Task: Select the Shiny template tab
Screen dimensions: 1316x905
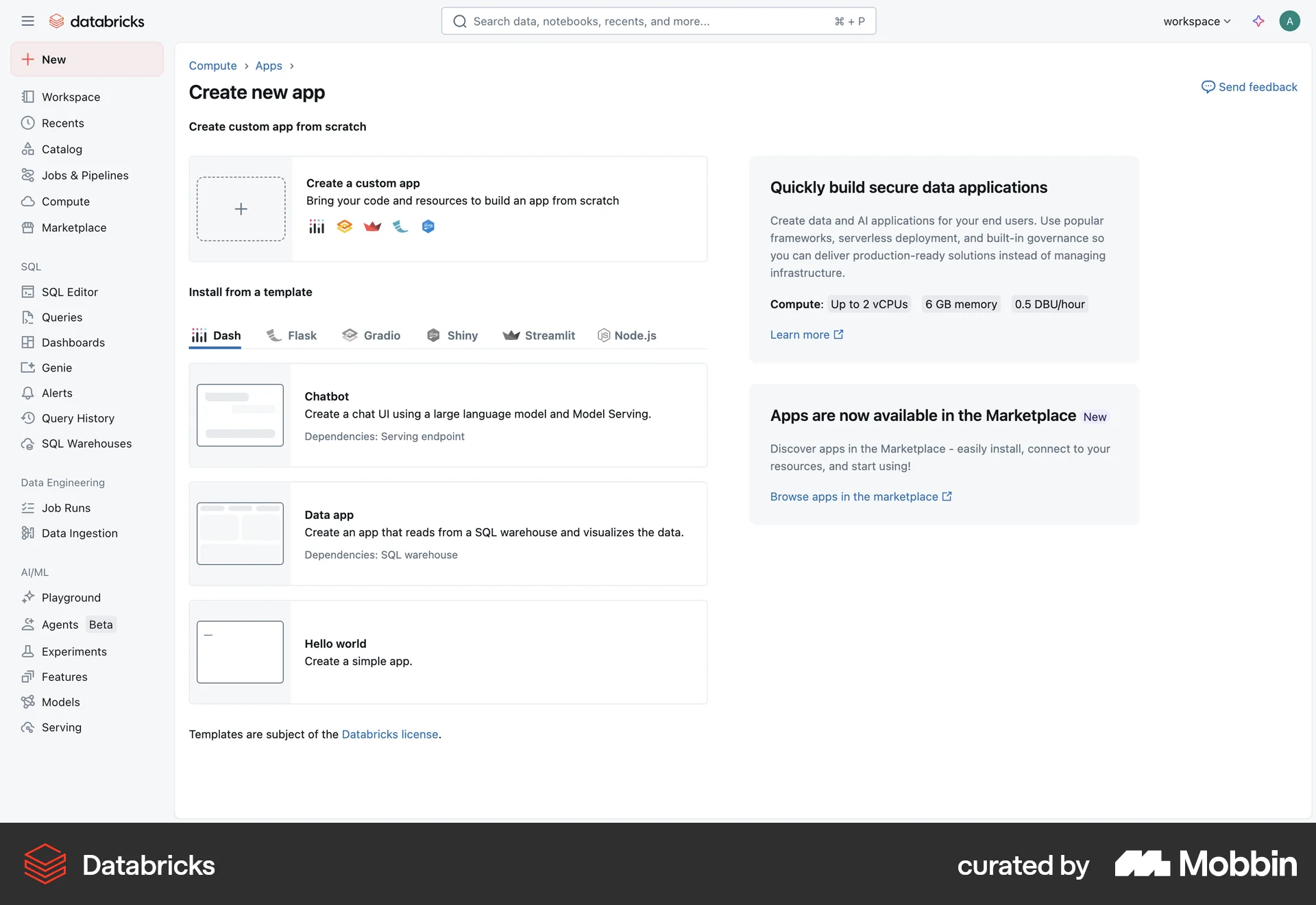Action: [x=452, y=335]
